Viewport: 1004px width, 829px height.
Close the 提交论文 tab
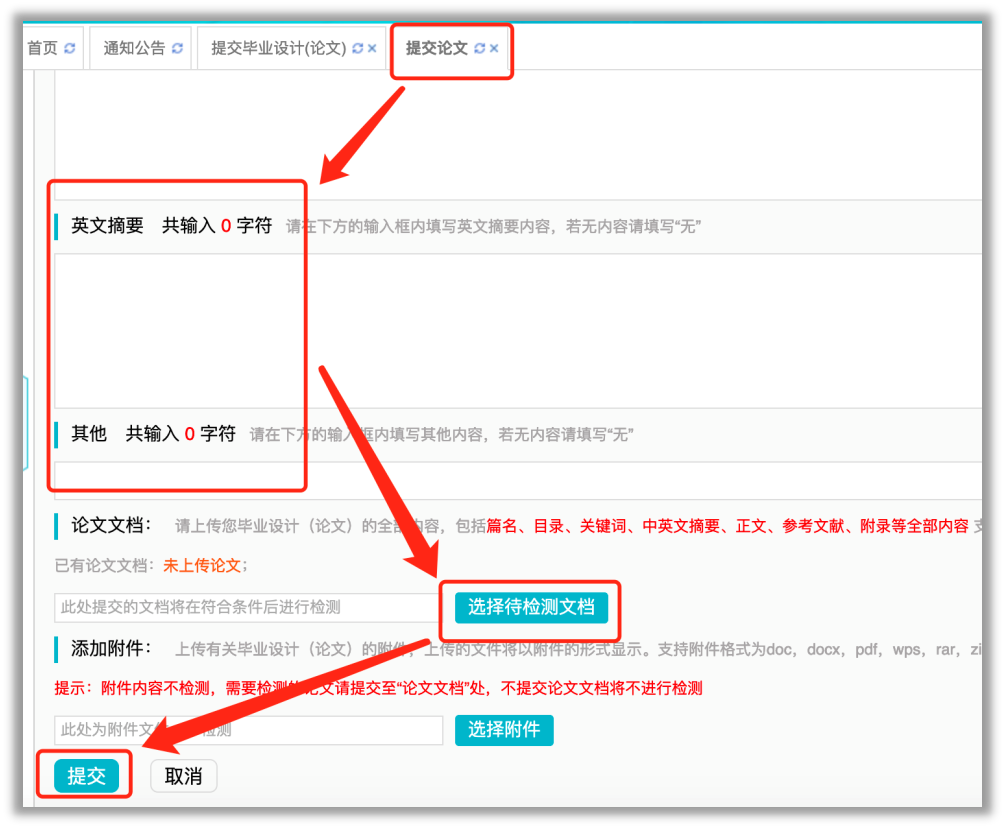494,48
